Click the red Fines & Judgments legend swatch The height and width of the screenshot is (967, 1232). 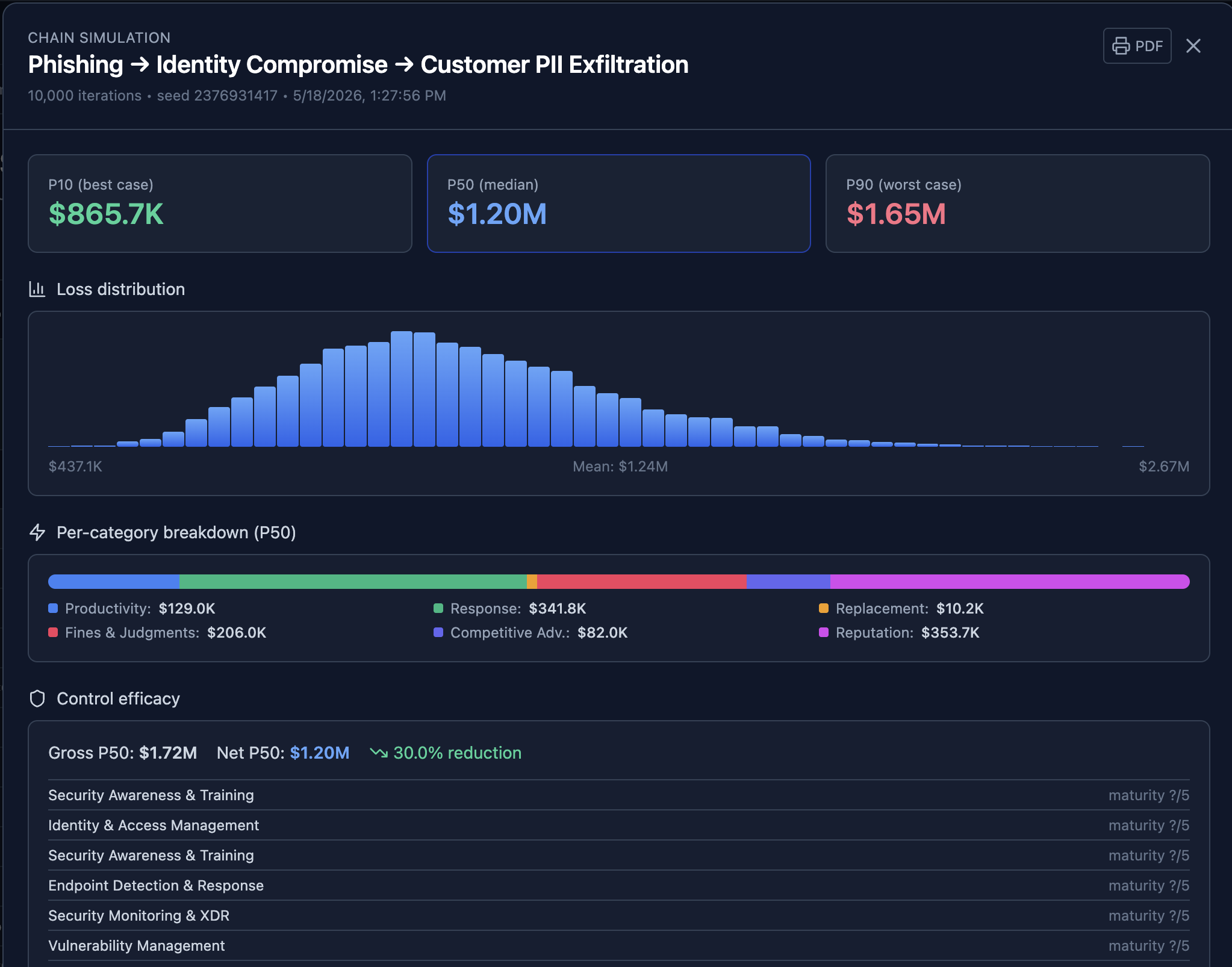pos(53,632)
